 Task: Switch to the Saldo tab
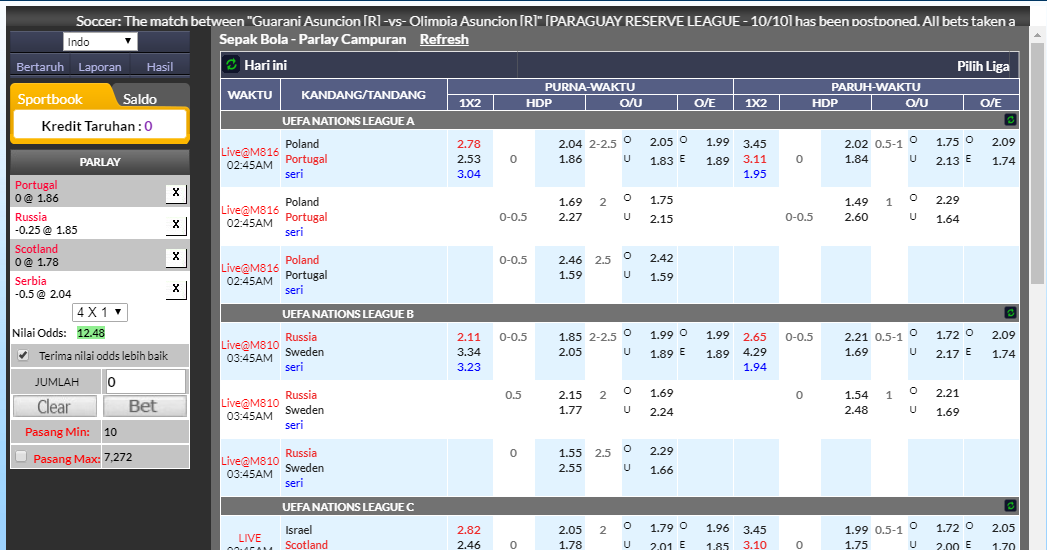click(x=140, y=99)
